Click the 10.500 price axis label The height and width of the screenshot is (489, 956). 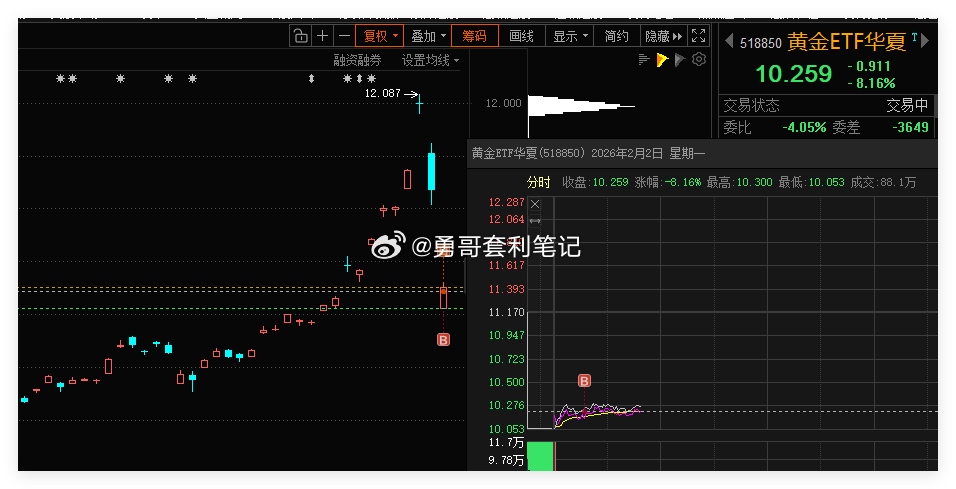506,382
